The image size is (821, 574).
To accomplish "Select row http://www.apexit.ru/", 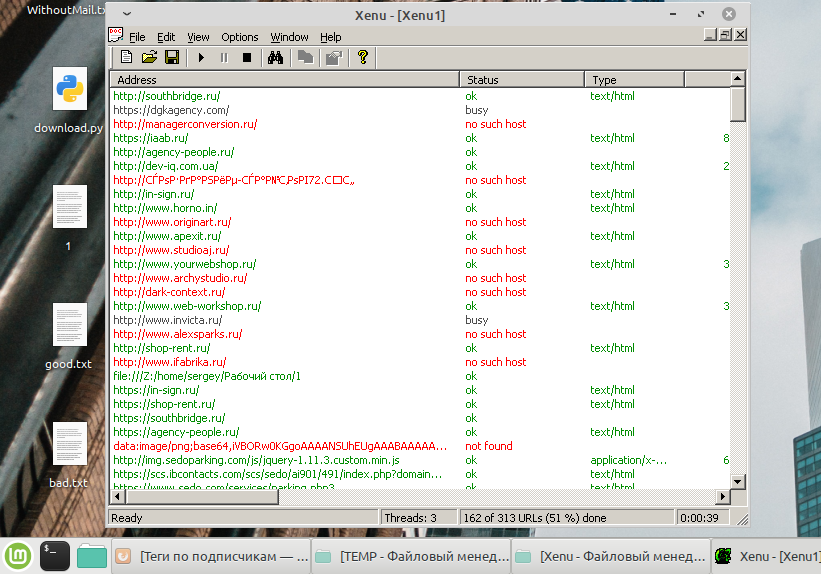I will (x=420, y=236).
